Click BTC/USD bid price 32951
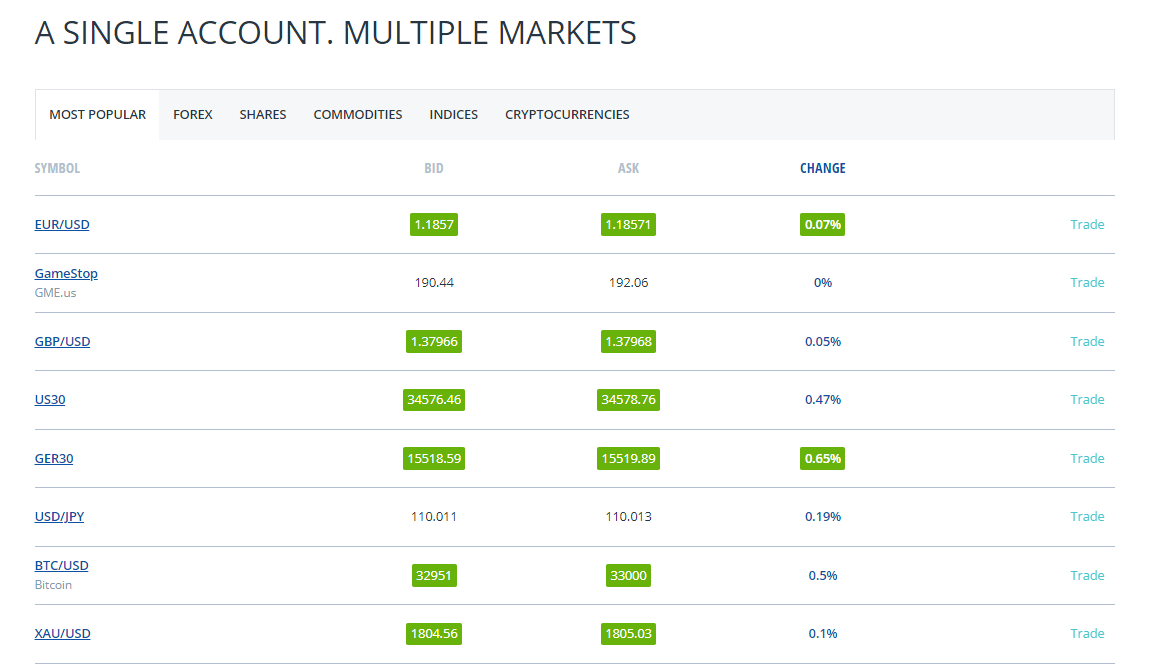The image size is (1160, 667). pos(434,575)
